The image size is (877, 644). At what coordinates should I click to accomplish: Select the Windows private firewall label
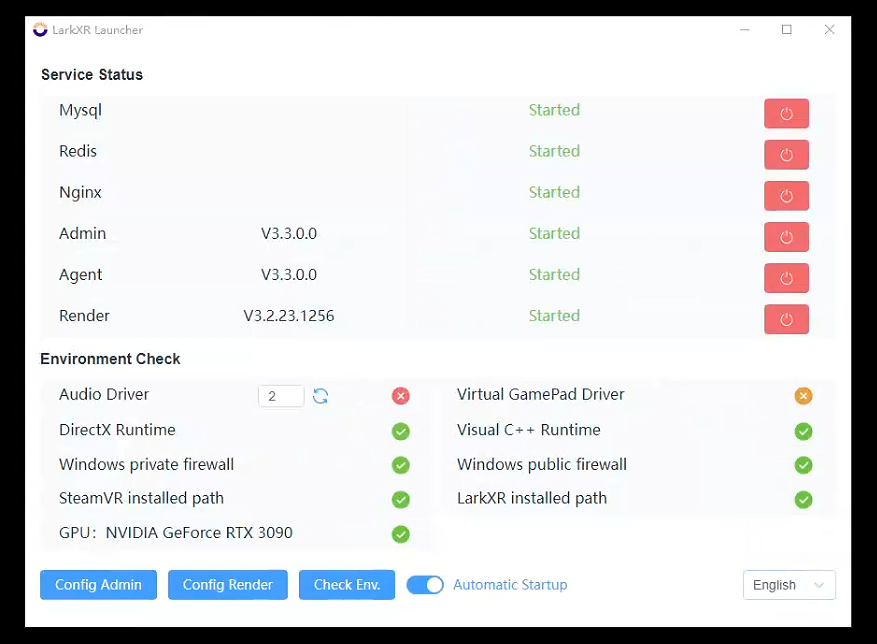coord(147,465)
